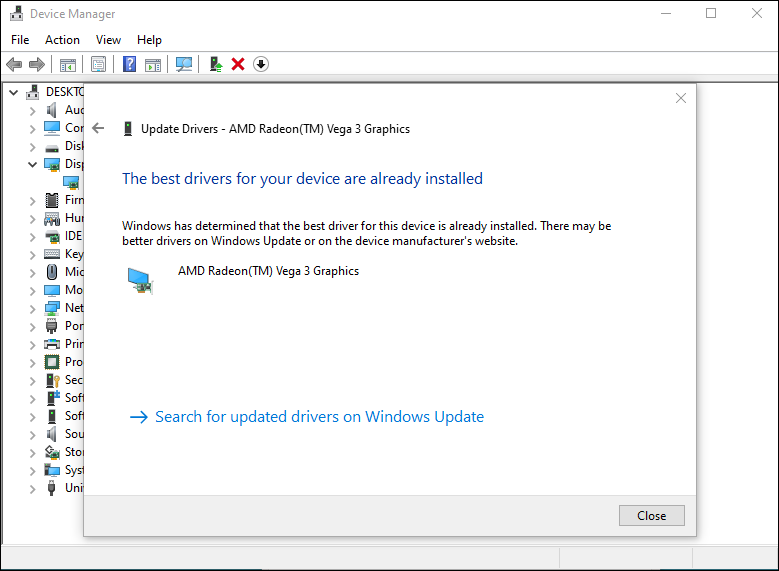Click the Update device driver icon

click(x=215, y=64)
